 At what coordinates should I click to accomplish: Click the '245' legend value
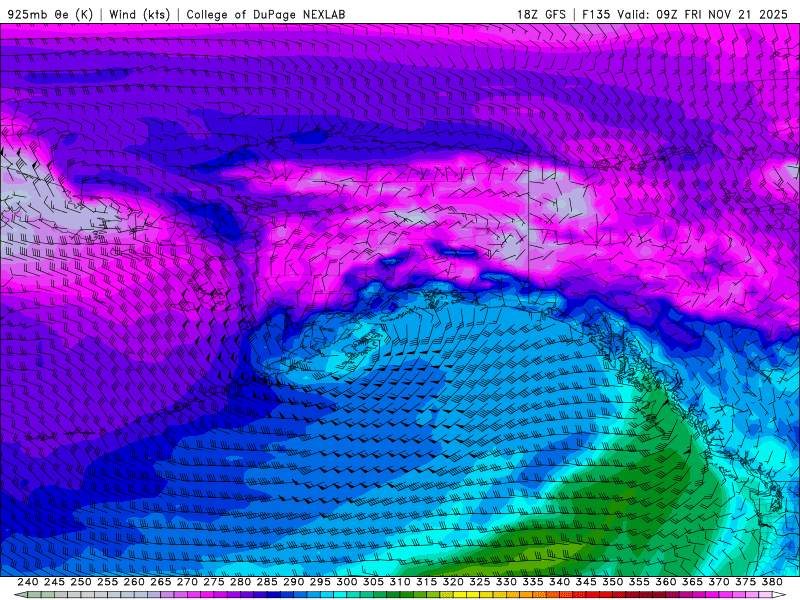[x=54, y=582]
